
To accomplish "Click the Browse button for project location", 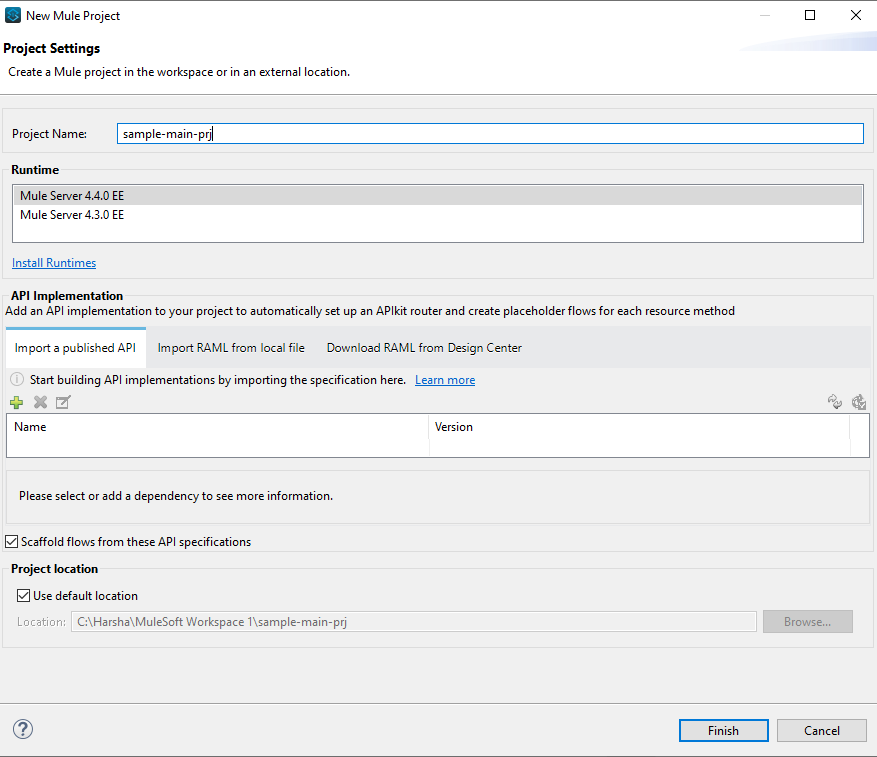I will pyautogui.click(x=807, y=620).
